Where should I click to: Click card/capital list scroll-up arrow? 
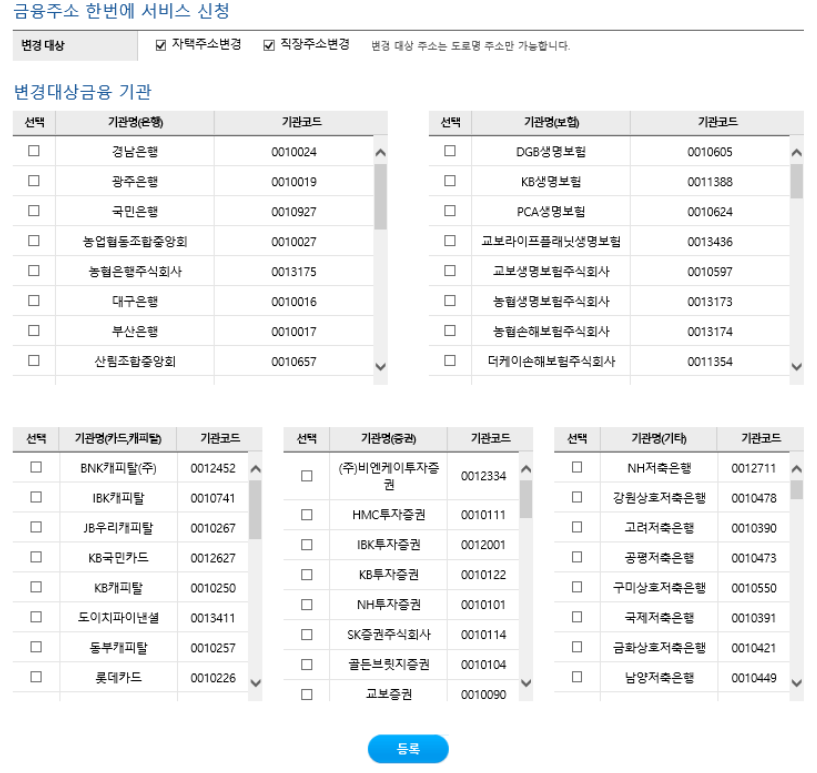click(255, 469)
